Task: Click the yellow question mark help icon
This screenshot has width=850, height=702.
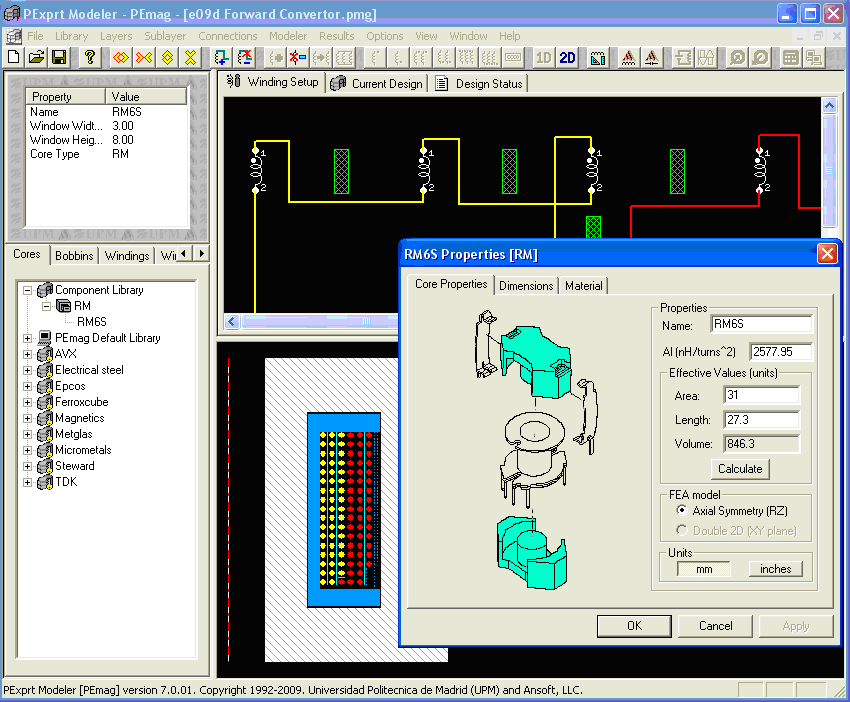Action: tap(90, 57)
